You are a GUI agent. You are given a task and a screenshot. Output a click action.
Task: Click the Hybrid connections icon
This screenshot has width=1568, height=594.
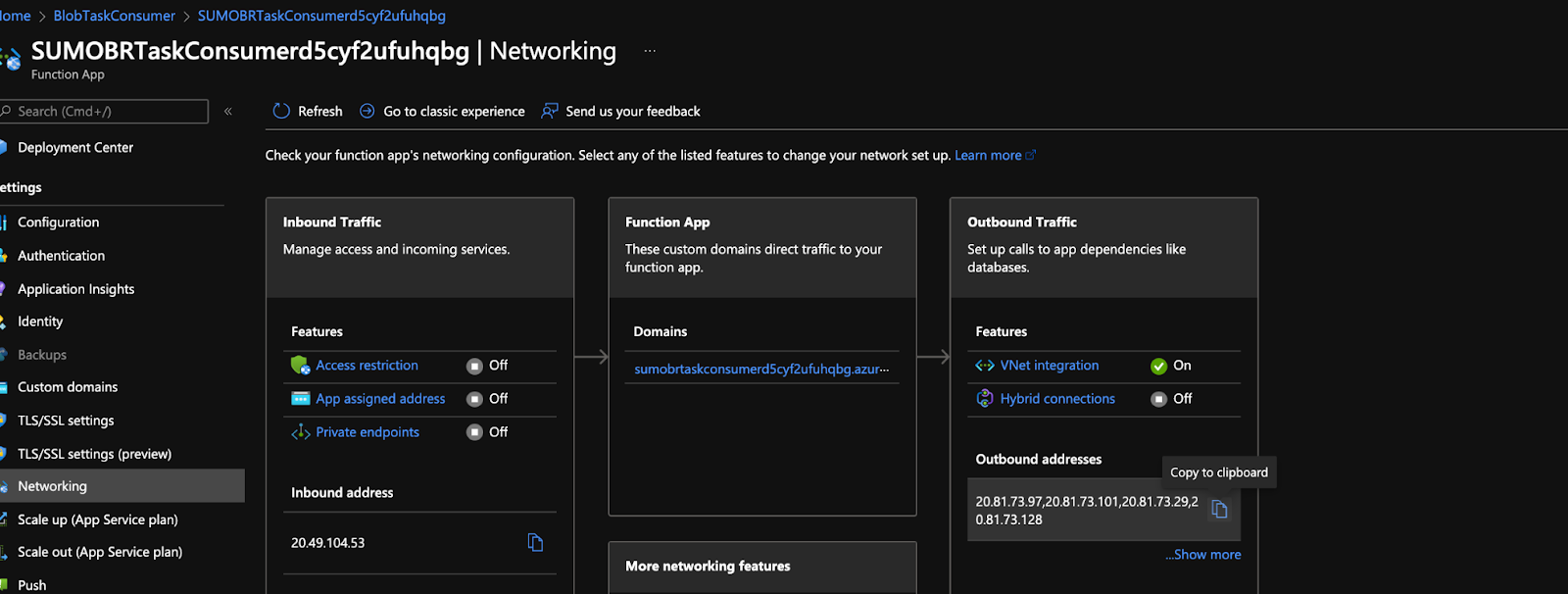coord(984,399)
